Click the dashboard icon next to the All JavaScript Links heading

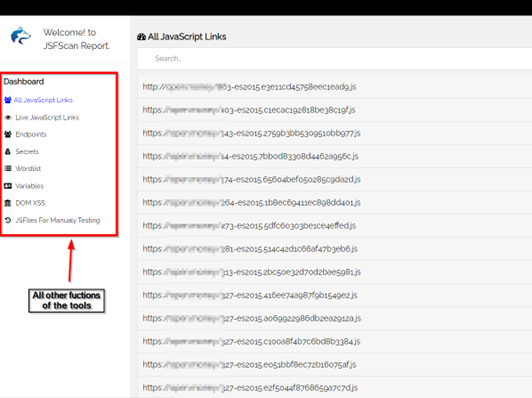point(141,37)
